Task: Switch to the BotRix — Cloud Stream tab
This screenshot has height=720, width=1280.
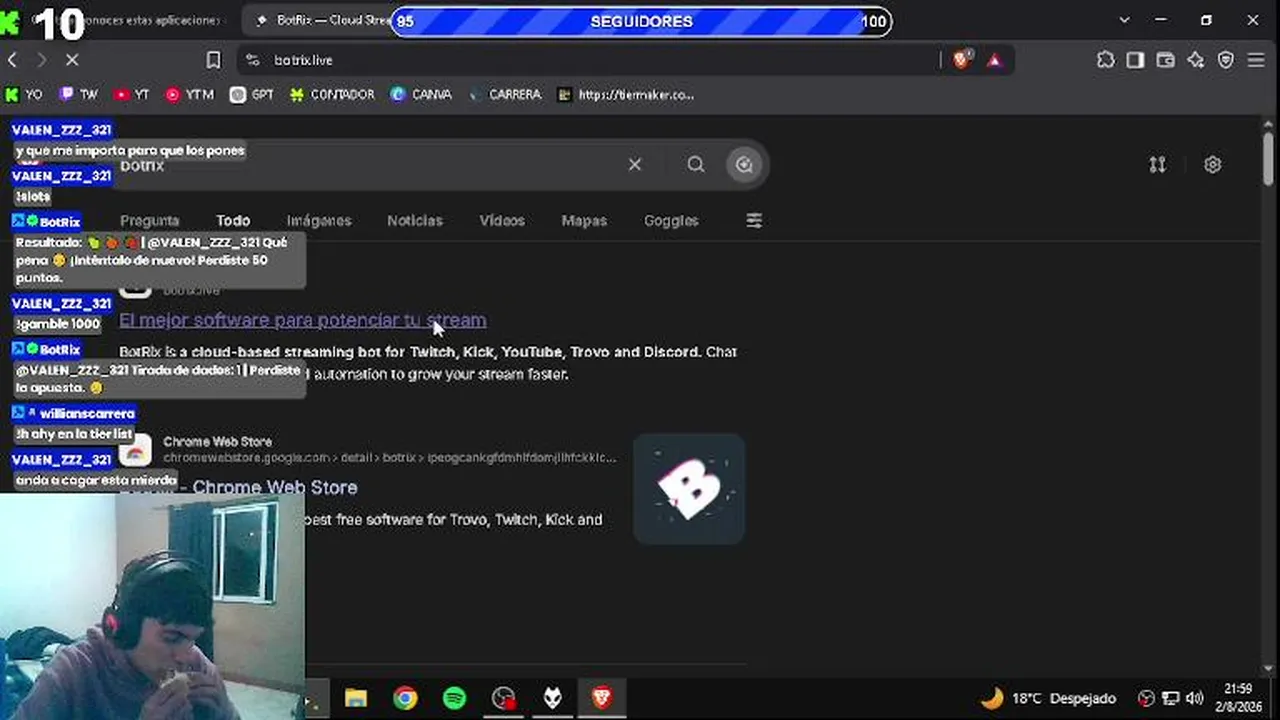Action: click(x=323, y=20)
